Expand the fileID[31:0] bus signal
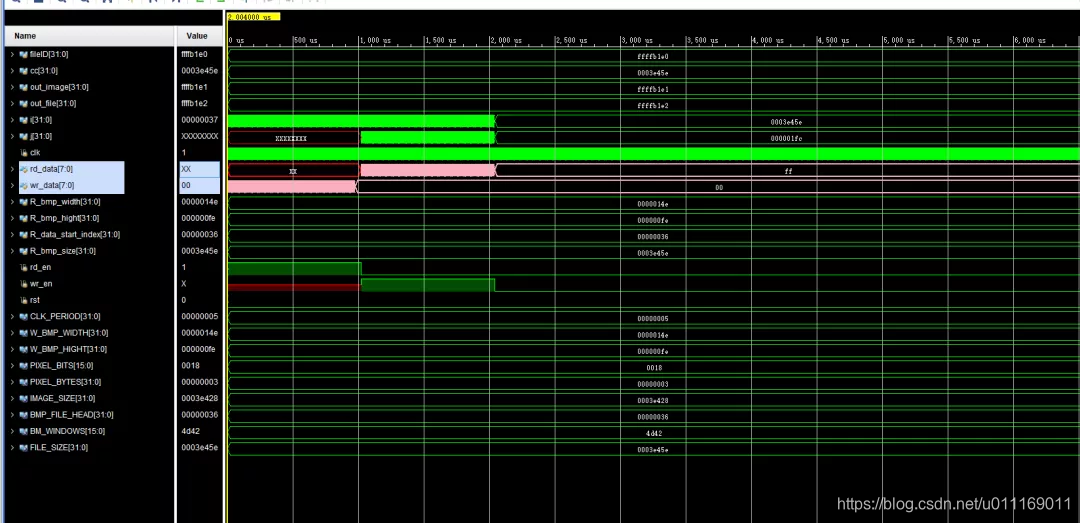1080x523 pixels. 12,54
